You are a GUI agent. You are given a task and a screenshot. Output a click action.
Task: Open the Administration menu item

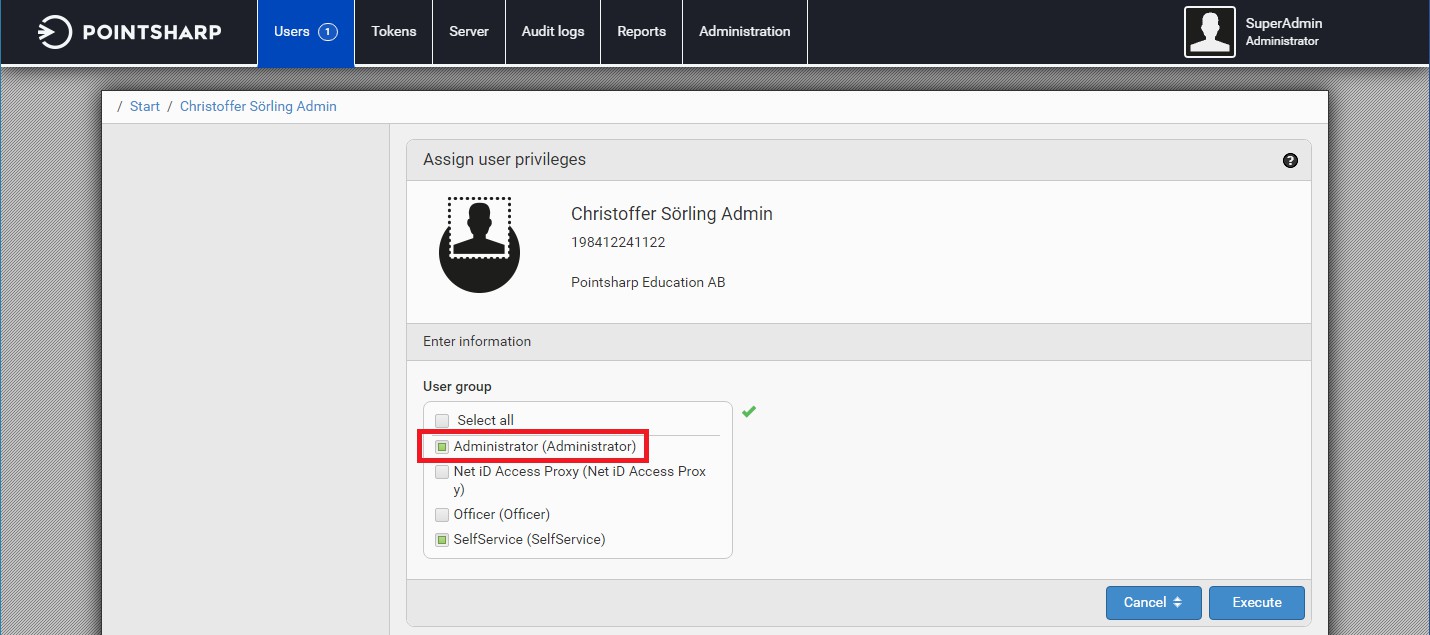click(x=744, y=32)
